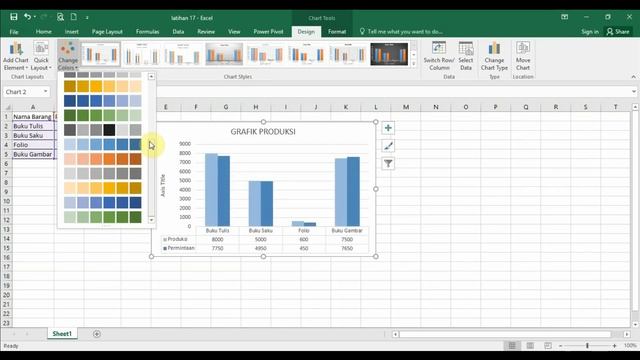This screenshot has width=640, height=360.
Task: Switch to the Insert tab
Action: click(71, 31)
